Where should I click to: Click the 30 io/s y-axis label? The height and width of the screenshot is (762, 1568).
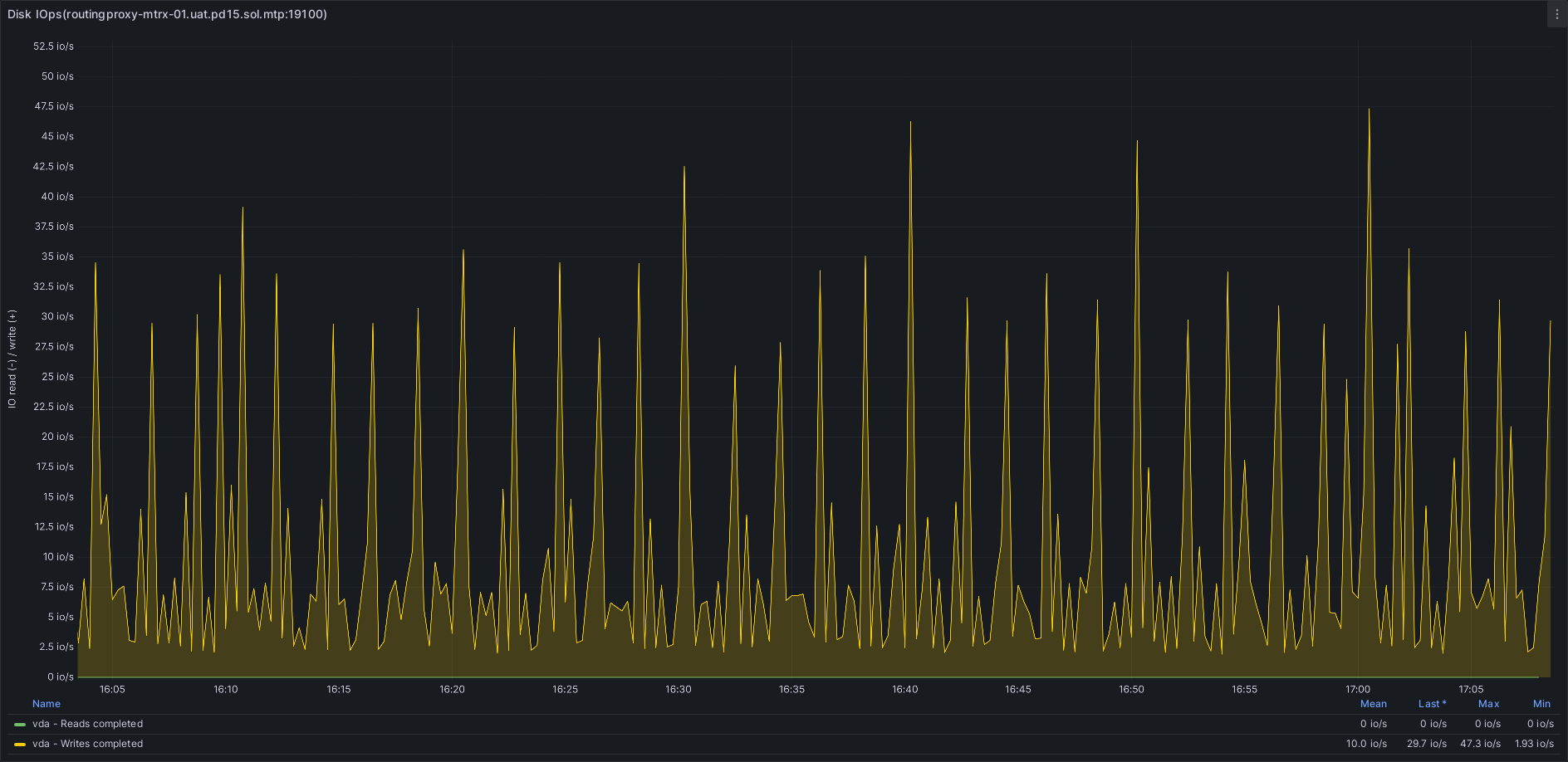(x=57, y=316)
